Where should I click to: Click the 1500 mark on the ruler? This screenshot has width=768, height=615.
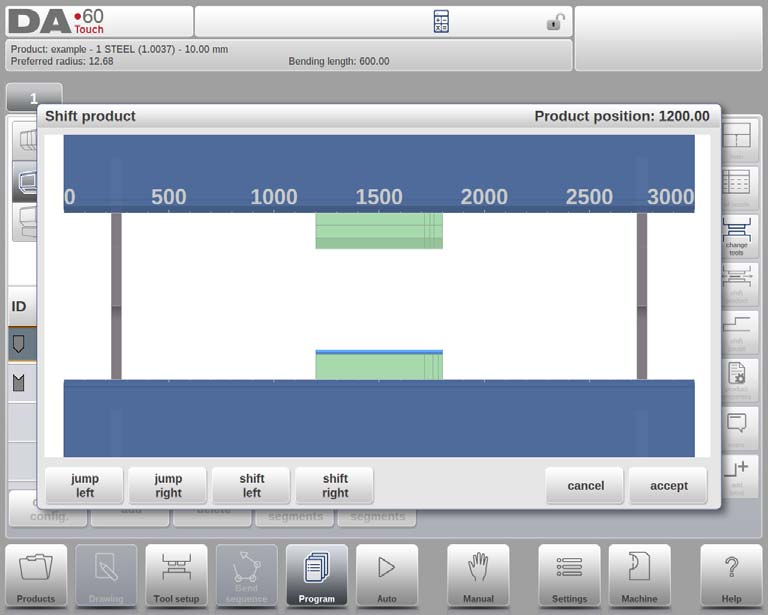pyautogui.click(x=379, y=197)
